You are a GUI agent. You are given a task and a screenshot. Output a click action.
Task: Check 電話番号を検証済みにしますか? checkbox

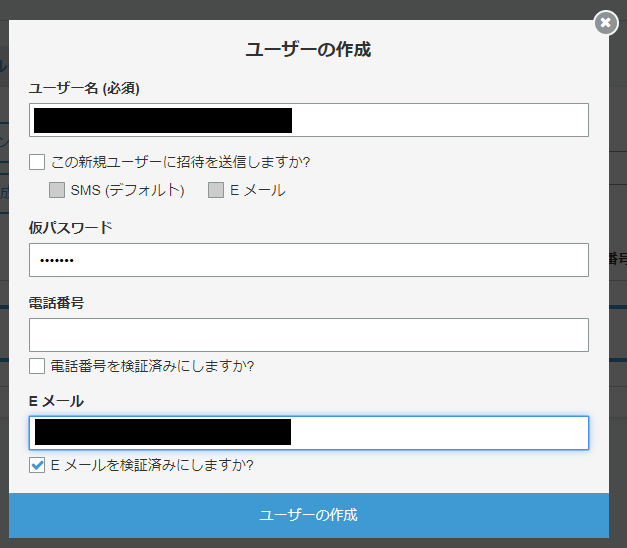(x=37, y=366)
